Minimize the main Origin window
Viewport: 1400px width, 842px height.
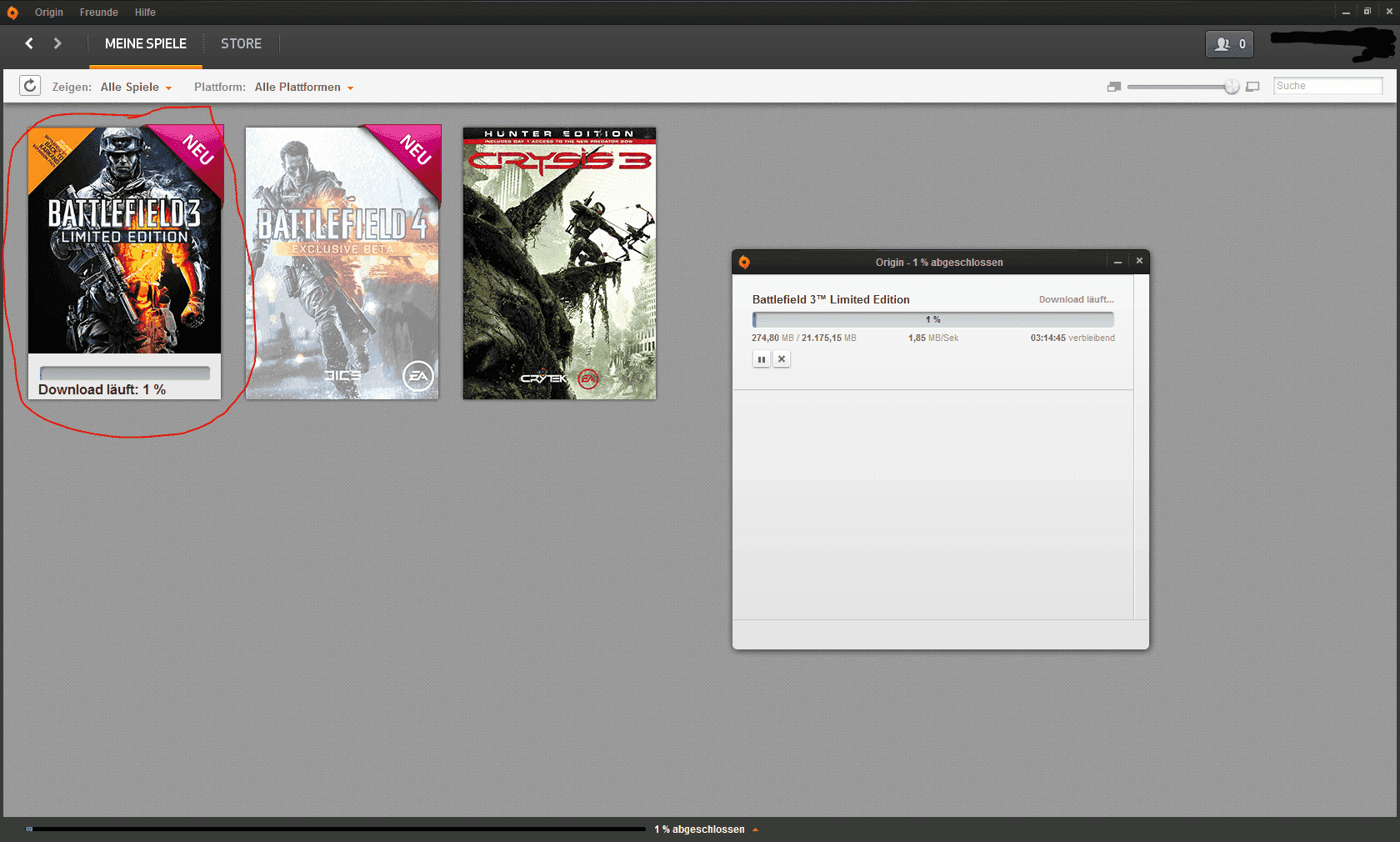pyautogui.click(x=1346, y=12)
